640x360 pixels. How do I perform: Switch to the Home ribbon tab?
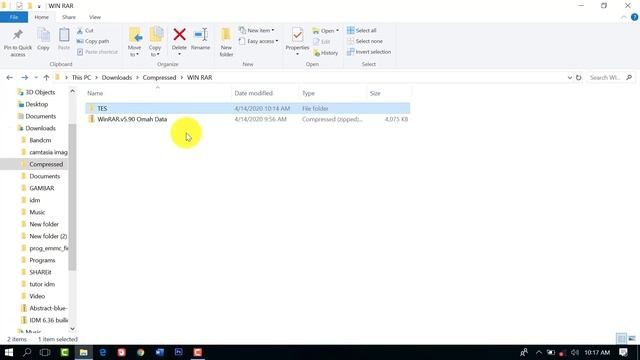[x=41, y=17]
